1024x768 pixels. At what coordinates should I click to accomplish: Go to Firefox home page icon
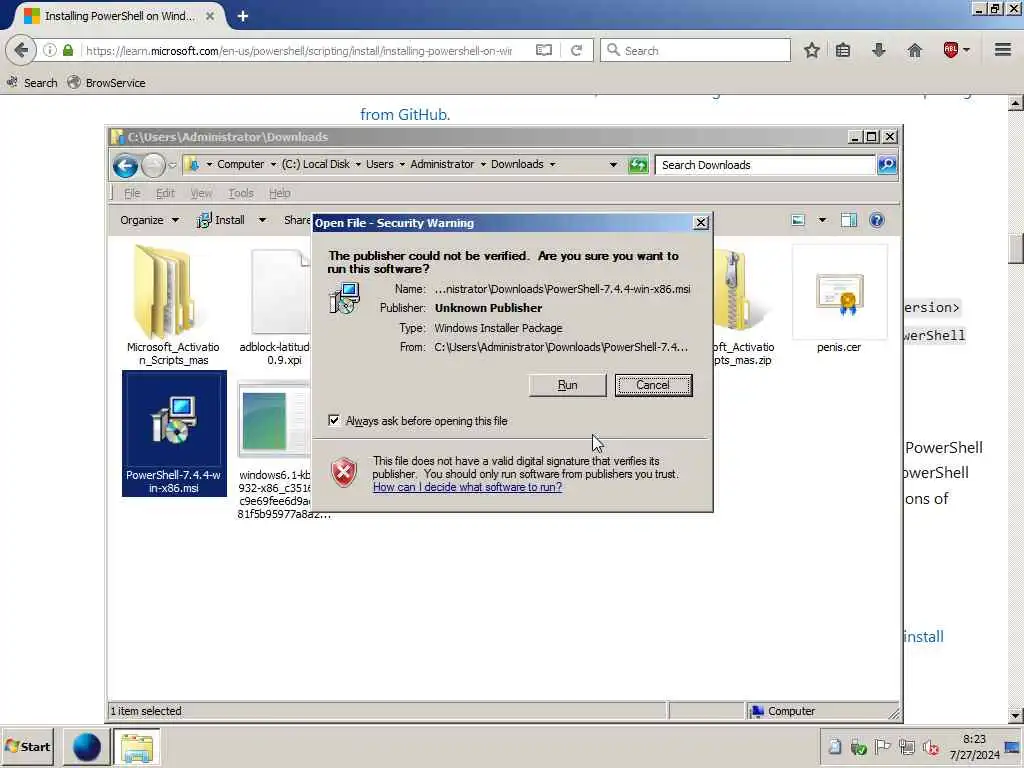tap(914, 50)
